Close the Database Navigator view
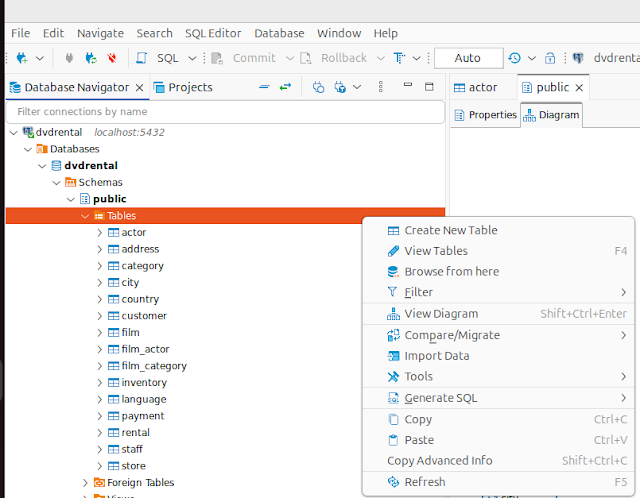The width and height of the screenshot is (640, 498). tap(139, 87)
